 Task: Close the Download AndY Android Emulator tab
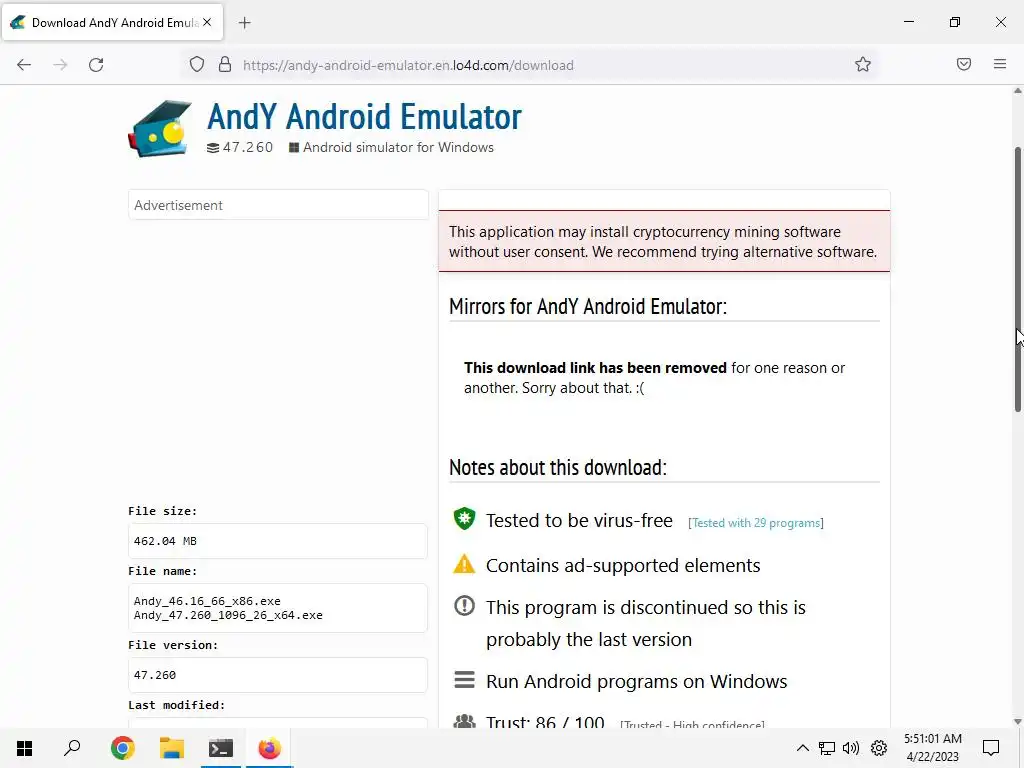point(207,22)
